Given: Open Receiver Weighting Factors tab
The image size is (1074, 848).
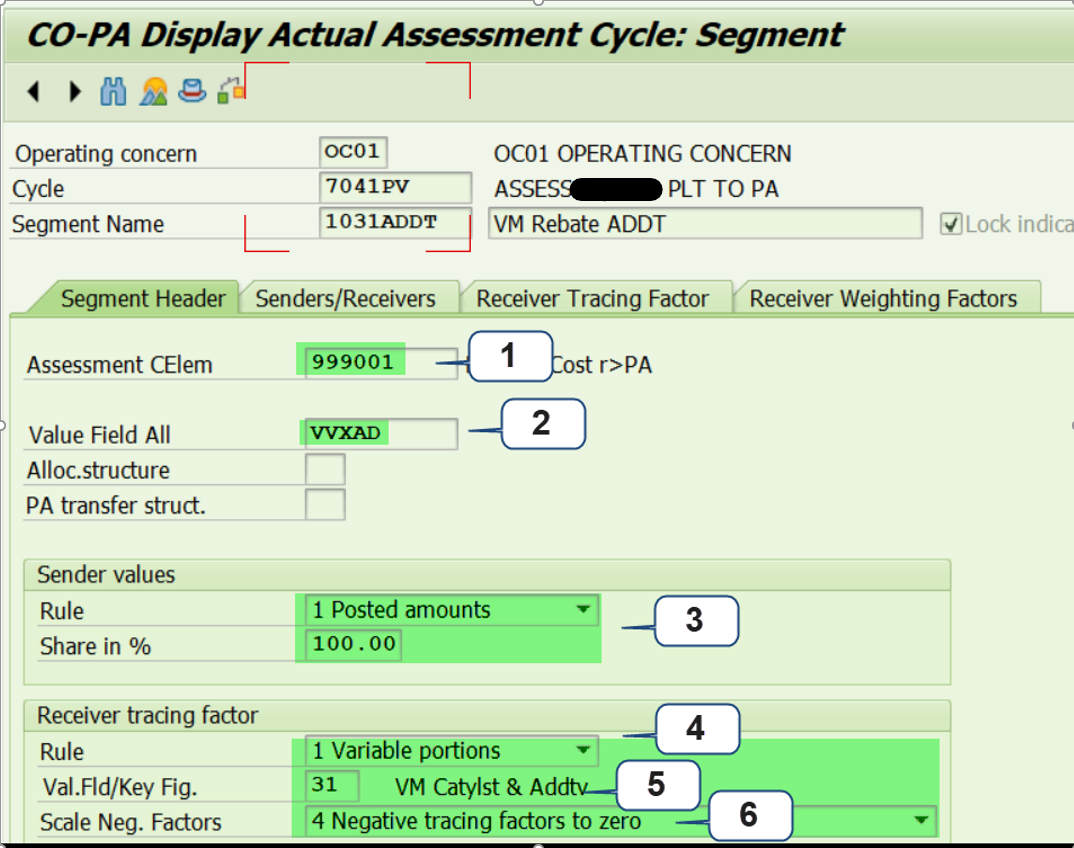Looking at the screenshot, I should (883, 299).
